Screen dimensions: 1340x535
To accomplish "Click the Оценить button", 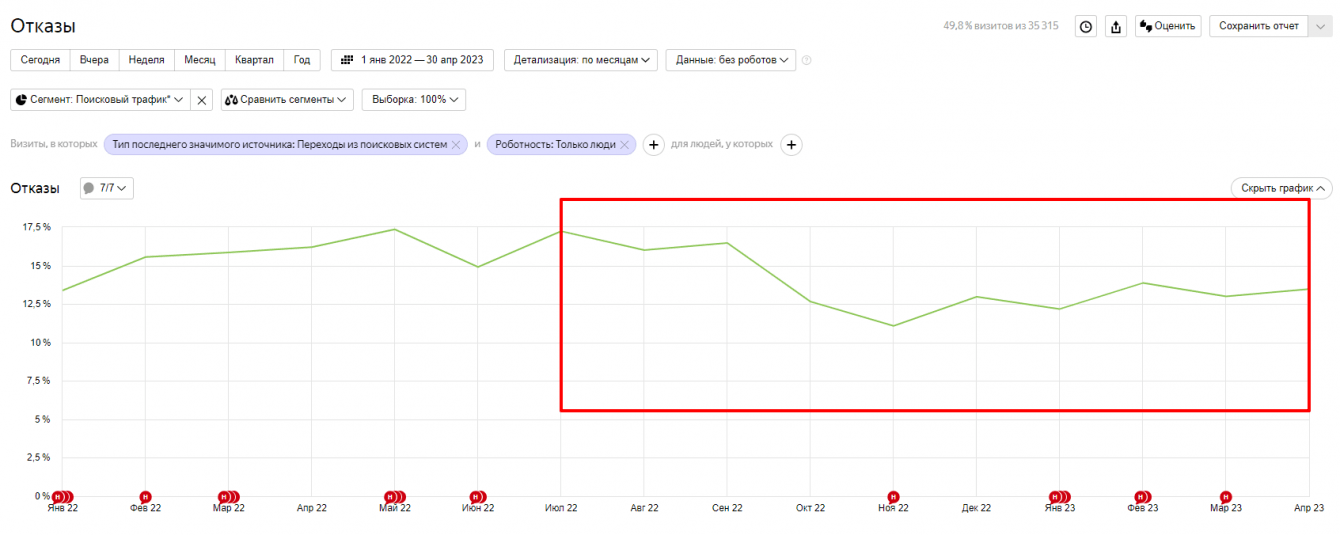I will [x=1168, y=27].
